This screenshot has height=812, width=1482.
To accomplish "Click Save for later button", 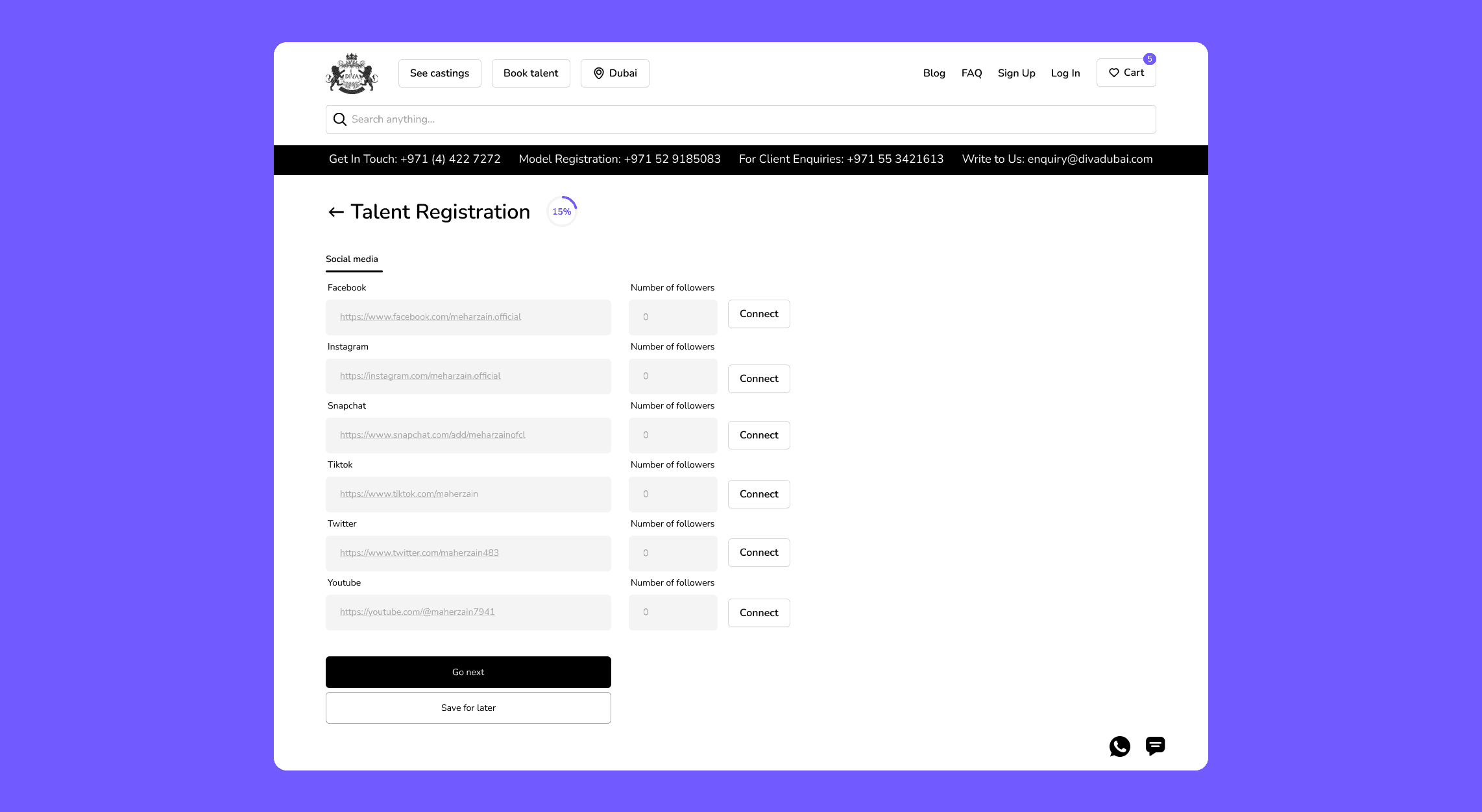I will [468, 708].
